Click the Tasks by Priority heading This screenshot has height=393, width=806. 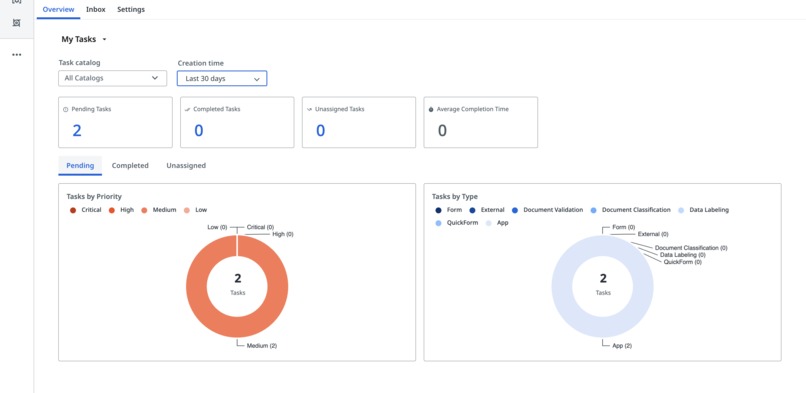point(94,197)
